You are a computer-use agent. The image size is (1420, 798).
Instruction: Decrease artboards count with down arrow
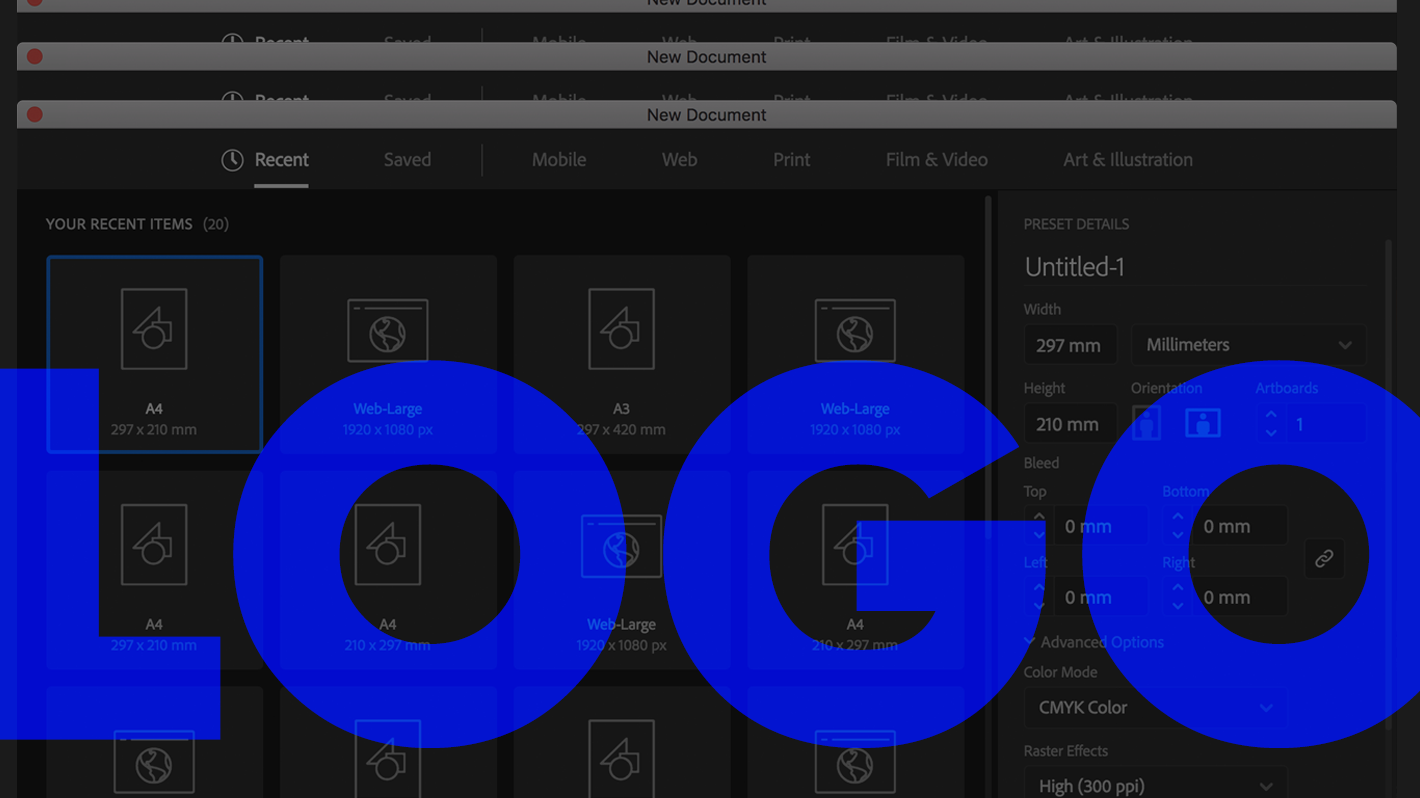coord(1271,433)
